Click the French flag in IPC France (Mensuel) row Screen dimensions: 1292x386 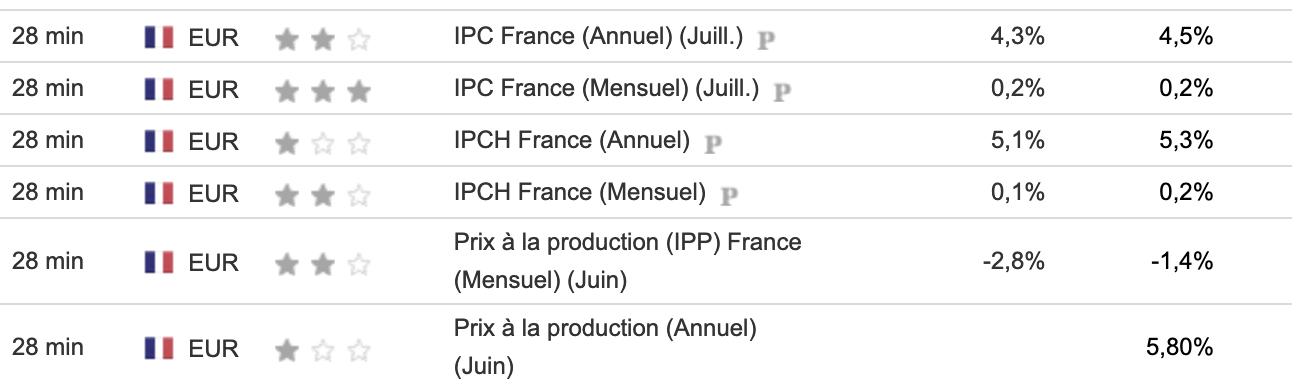159,90
